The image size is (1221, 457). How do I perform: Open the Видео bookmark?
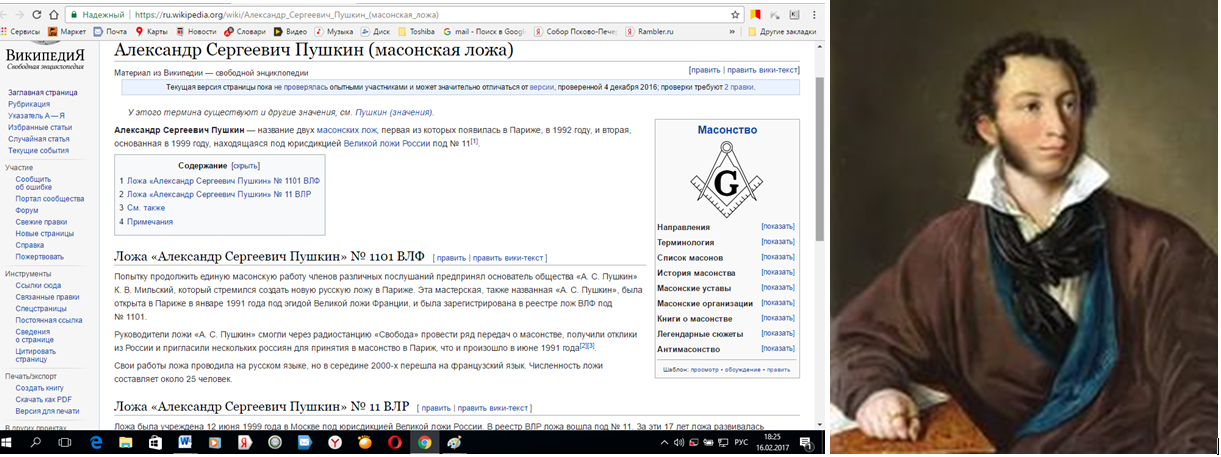pyautogui.click(x=292, y=32)
